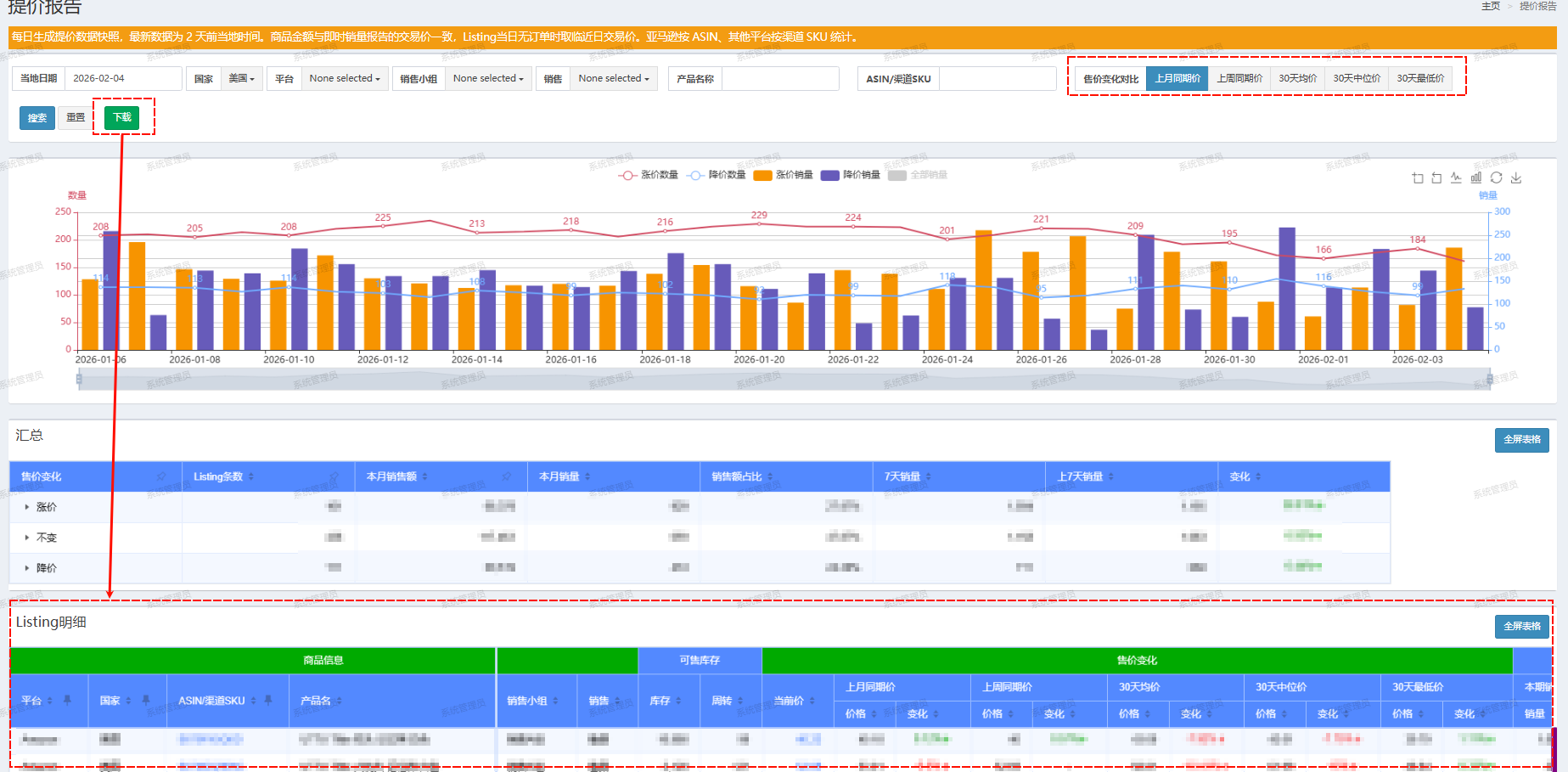Viewport: 1568px width, 772px height.
Task: Click the chart area zoom icon
Action: pos(1417,178)
